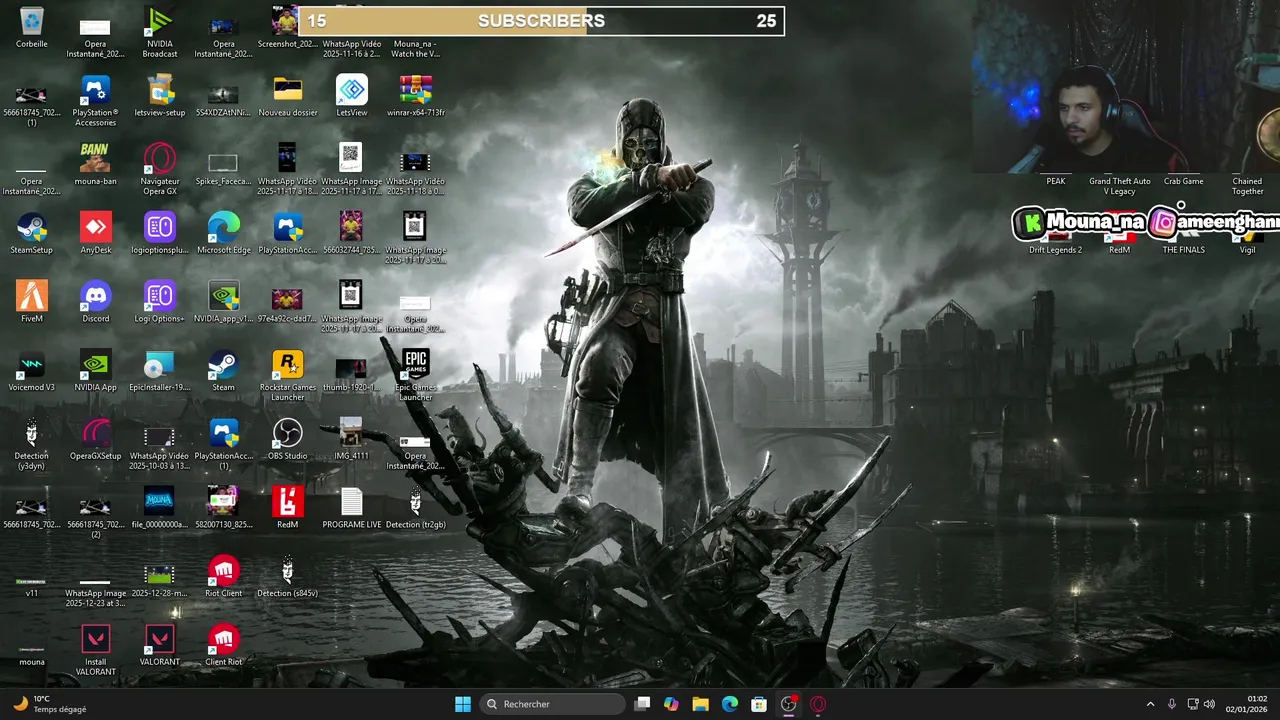
Task: Open File Explorer from the taskbar
Action: point(700,704)
